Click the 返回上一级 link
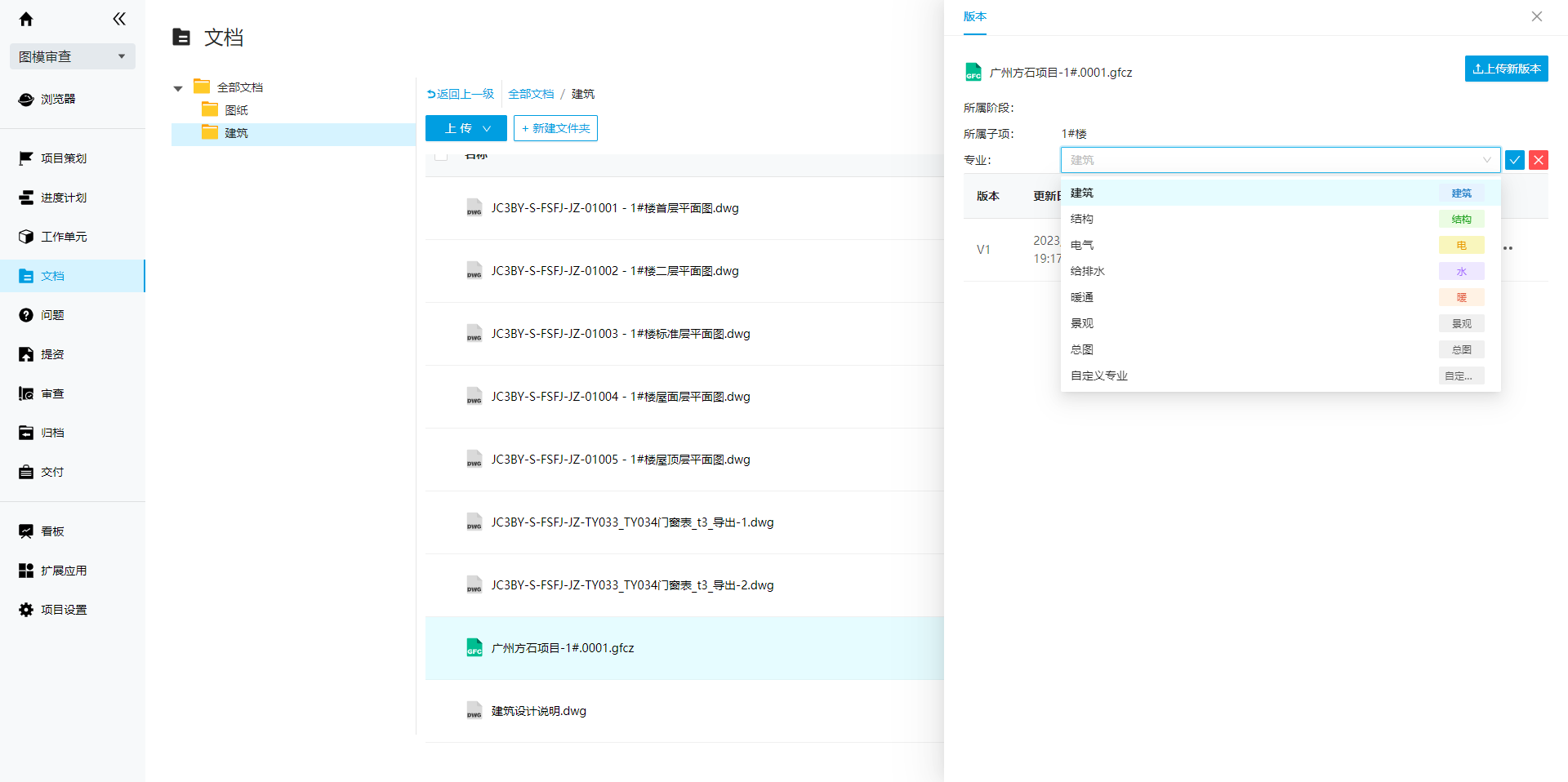 click(x=461, y=94)
